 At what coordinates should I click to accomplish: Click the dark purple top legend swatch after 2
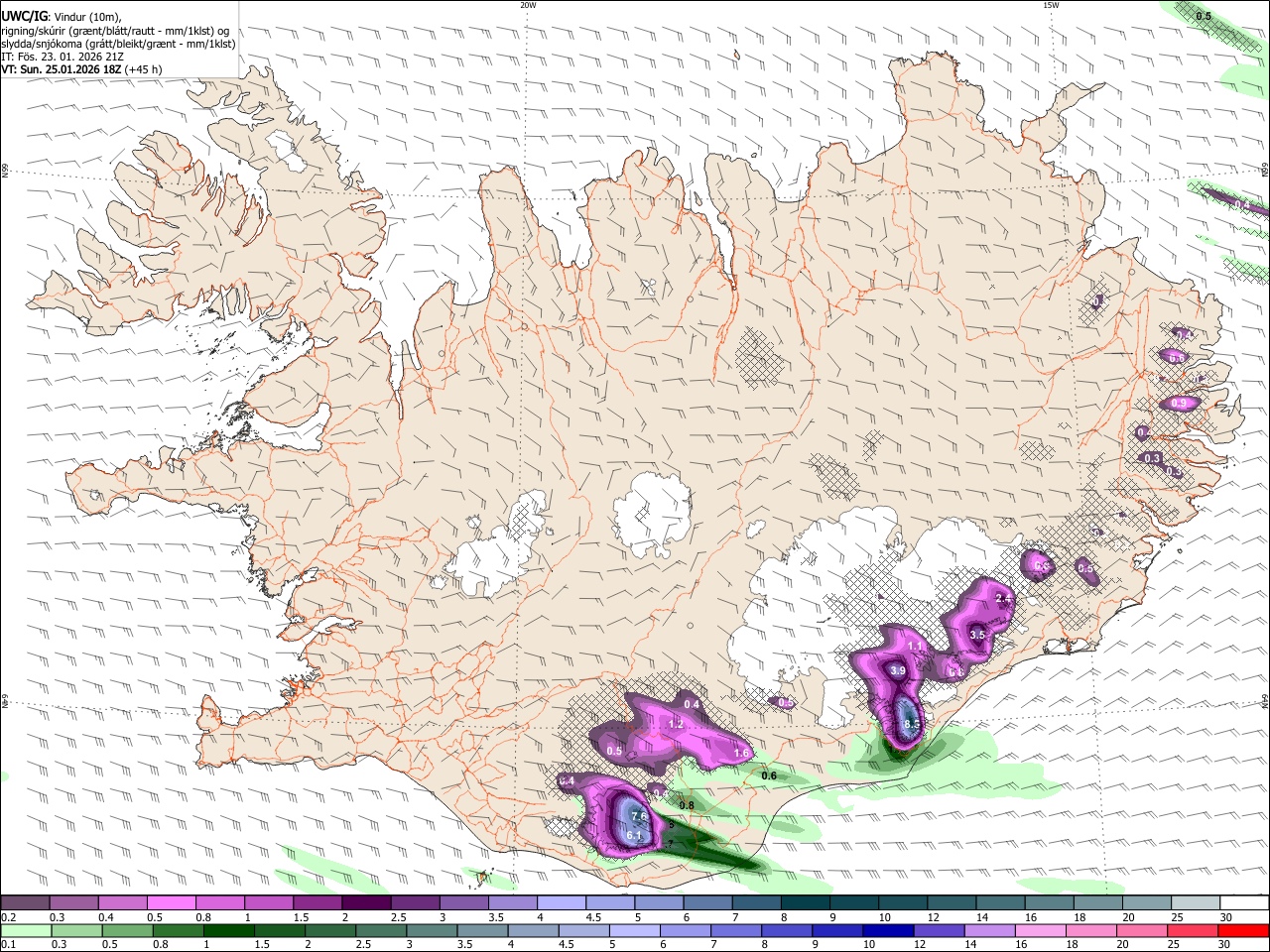(x=365, y=902)
